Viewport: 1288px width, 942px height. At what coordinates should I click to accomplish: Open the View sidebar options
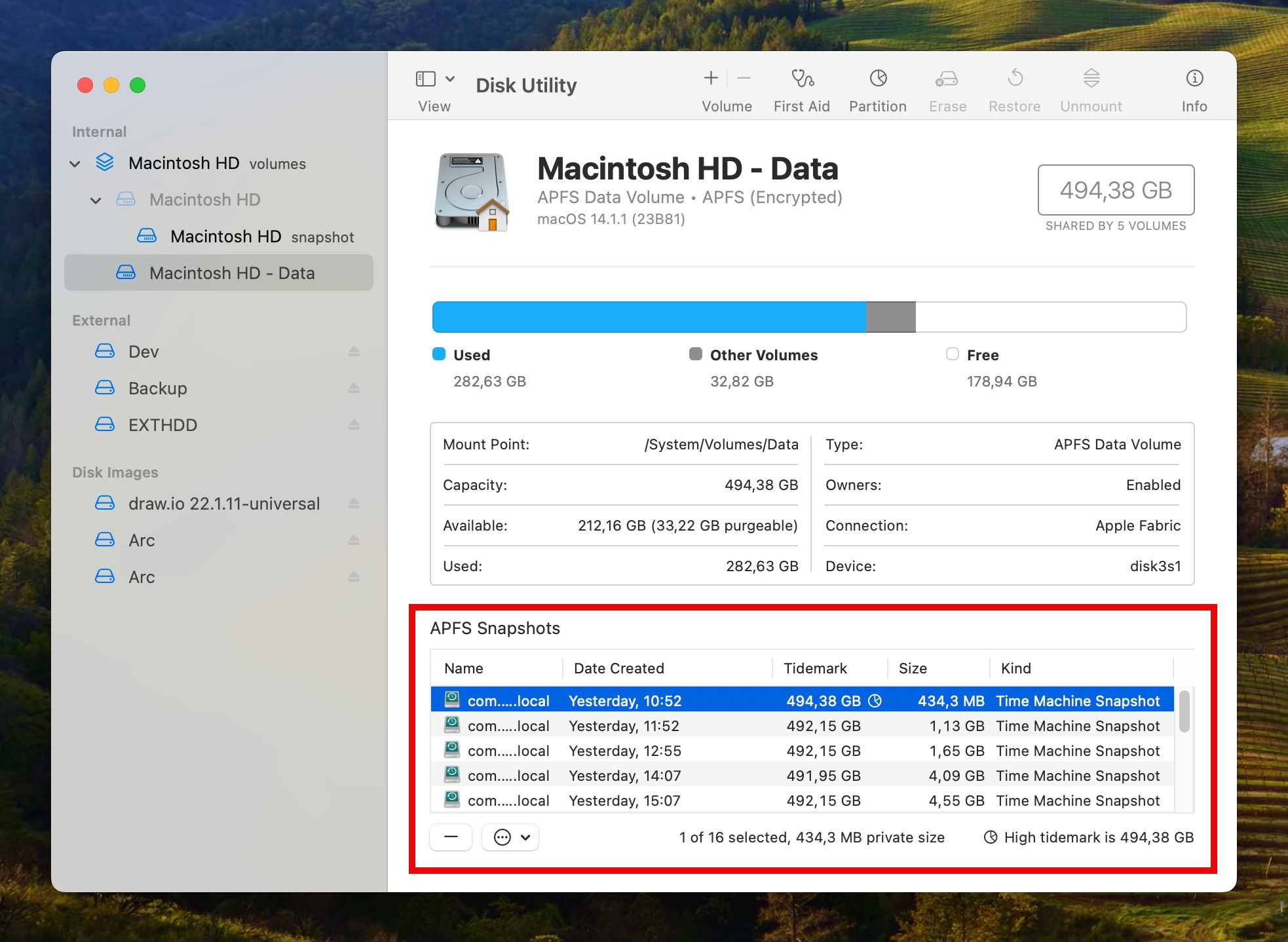pos(426,79)
